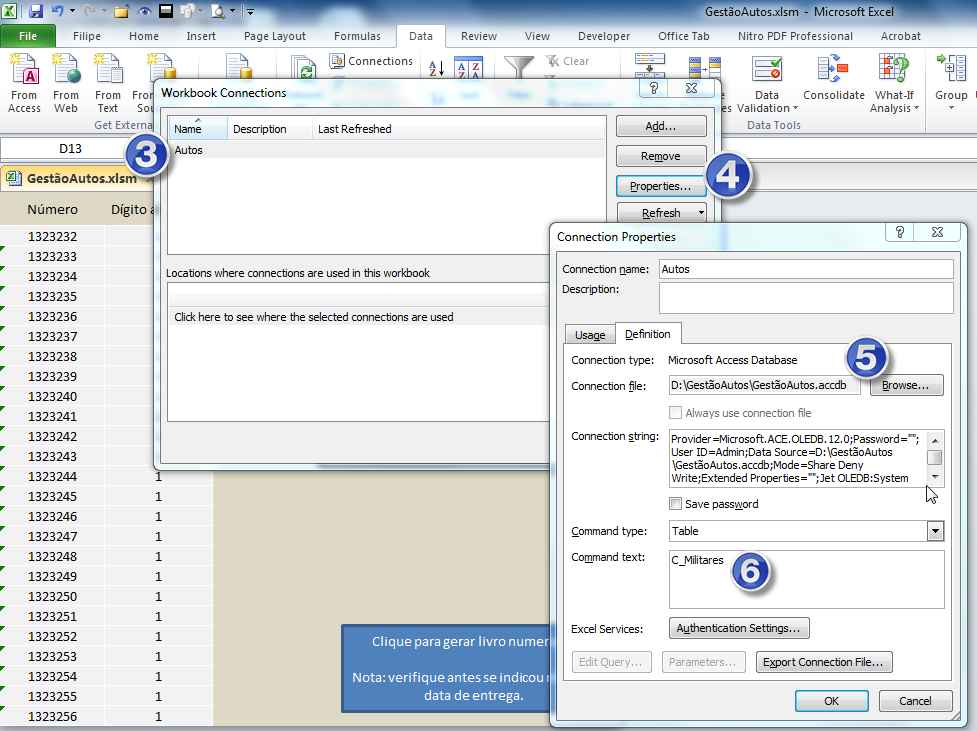Click the Text to Columns icon
Viewport: 977px width, 731px height.
[650, 66]
